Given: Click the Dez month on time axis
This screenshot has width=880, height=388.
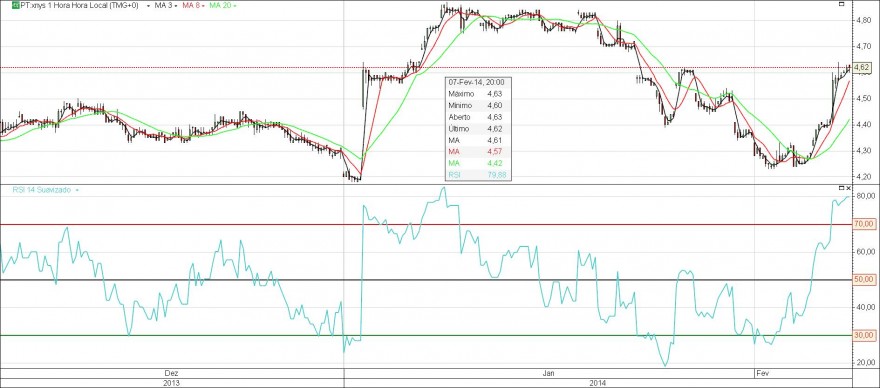Looking at the screenshot, I should click(x=171, y=373).
